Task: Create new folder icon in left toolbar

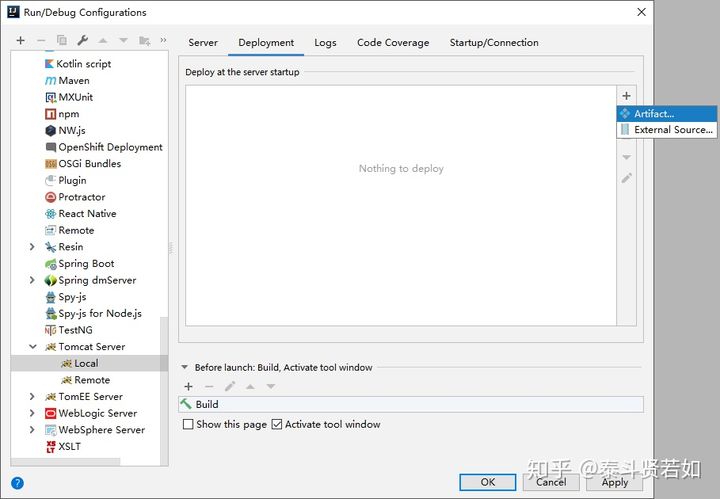Action: [144, 41]
